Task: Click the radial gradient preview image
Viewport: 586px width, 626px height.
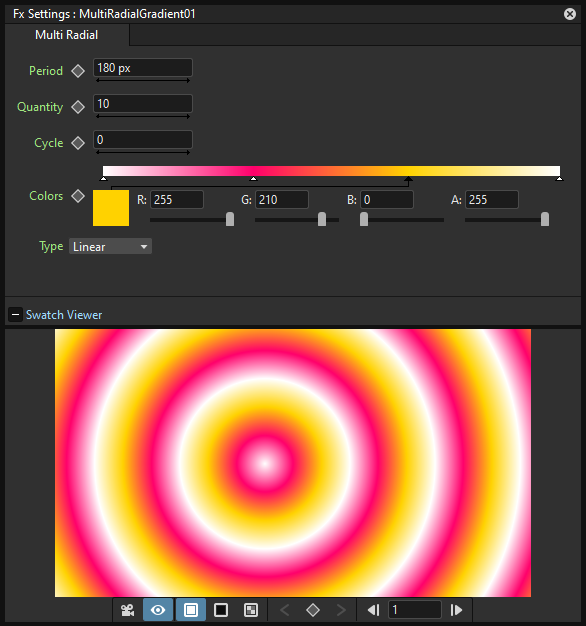Action: (x=293, y=463)
